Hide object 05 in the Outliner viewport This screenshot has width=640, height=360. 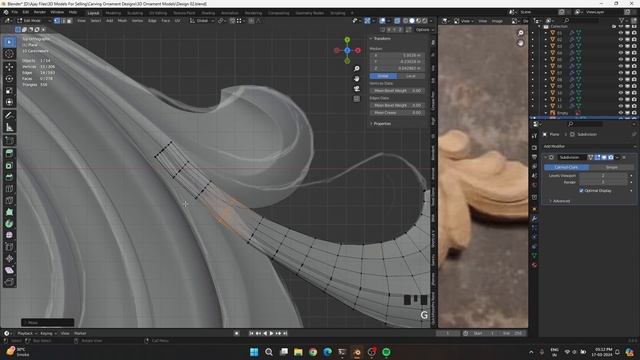click(620, 59)
